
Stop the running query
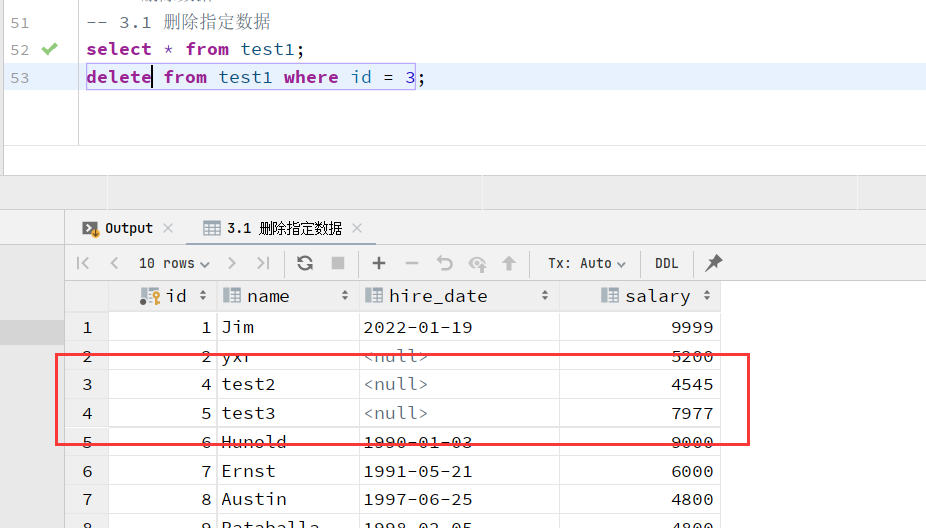pos(338,263)
